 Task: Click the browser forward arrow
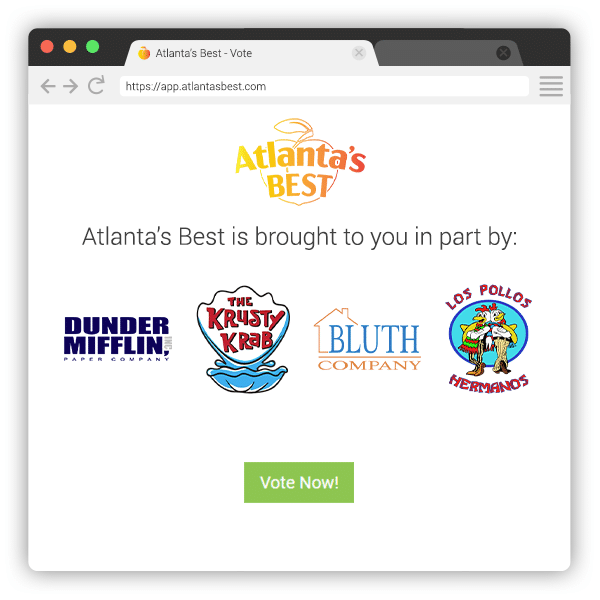click(x=71, y=86)
